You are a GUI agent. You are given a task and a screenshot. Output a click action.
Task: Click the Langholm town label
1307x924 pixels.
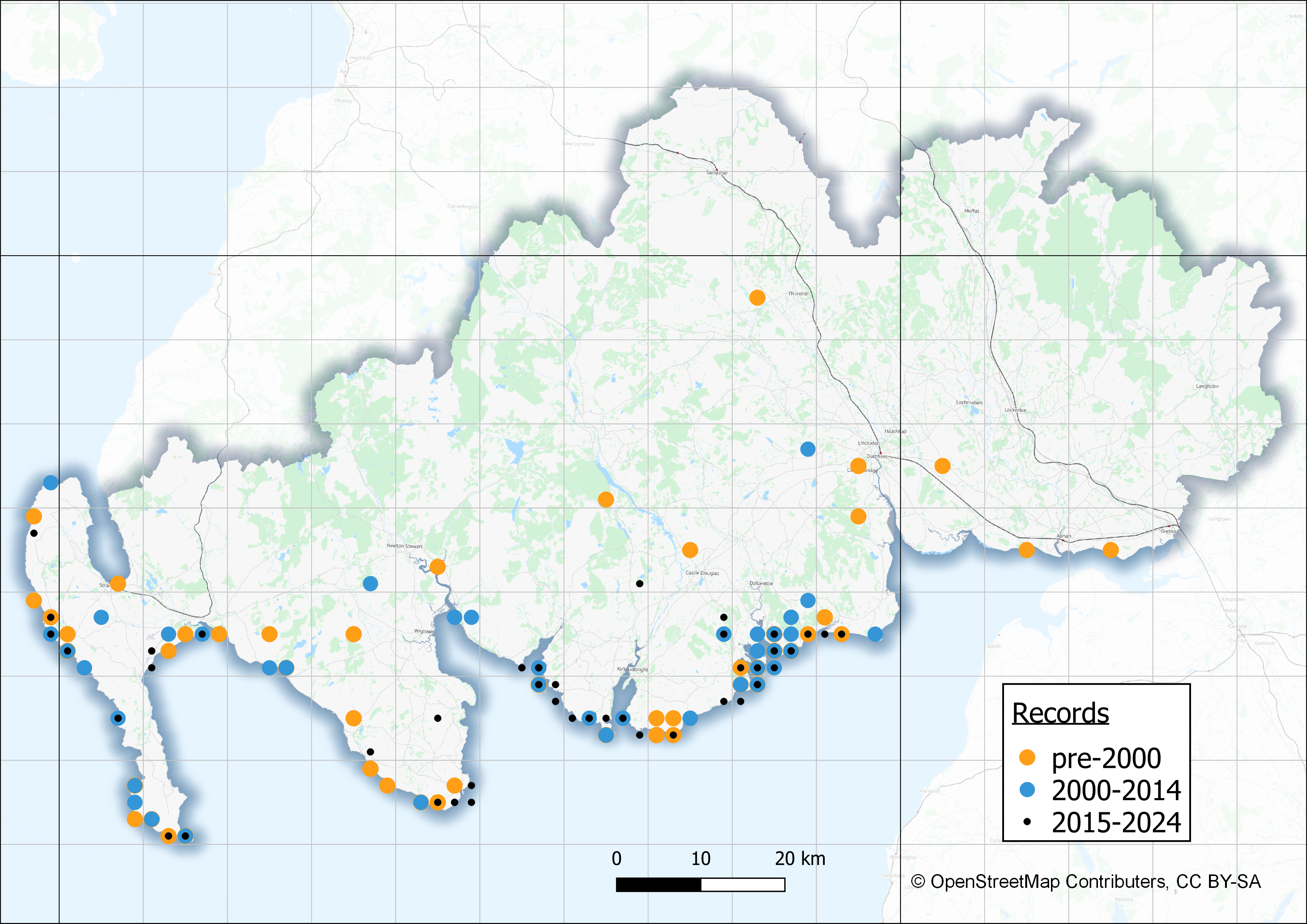click(1207, 386)
